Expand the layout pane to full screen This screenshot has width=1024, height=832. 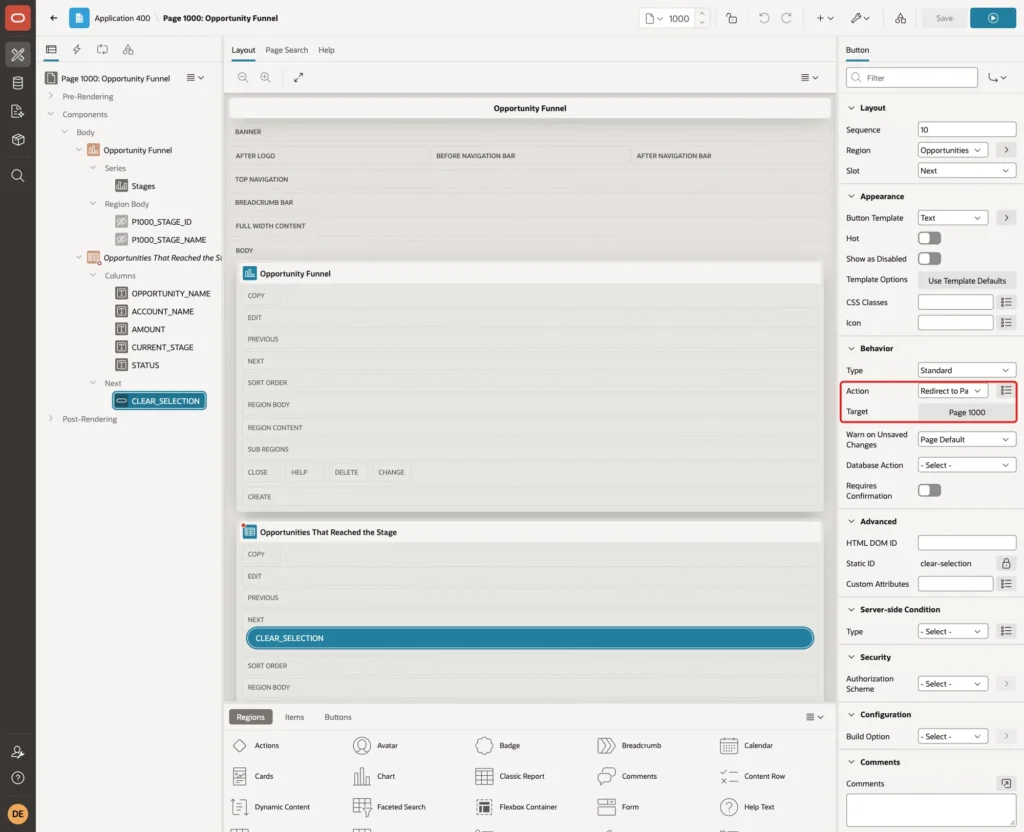(298, 78)
